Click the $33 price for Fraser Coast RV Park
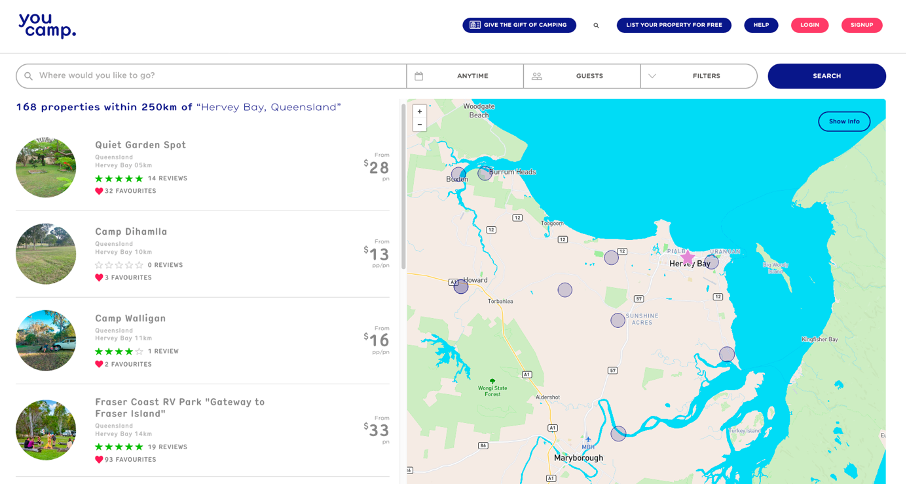906x484 pixels. [x=376, y=430]
